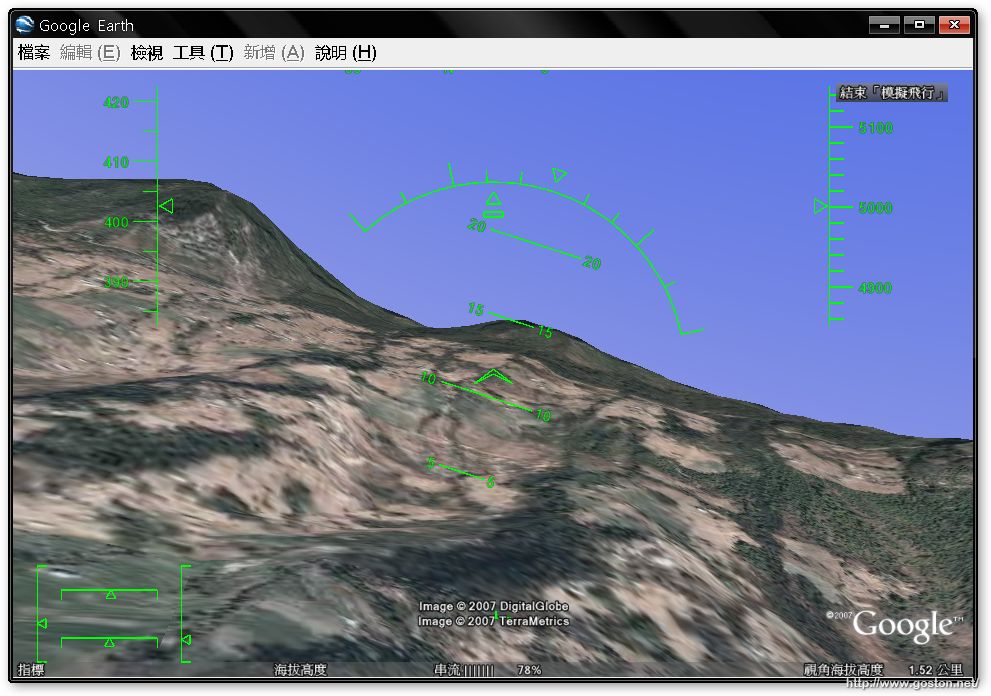Click the bank angle pointer triangle under the arc

coord(494,200)
